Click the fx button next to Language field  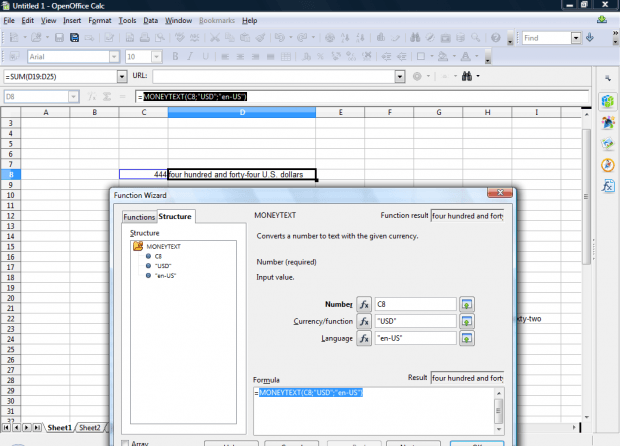point(364,338)
